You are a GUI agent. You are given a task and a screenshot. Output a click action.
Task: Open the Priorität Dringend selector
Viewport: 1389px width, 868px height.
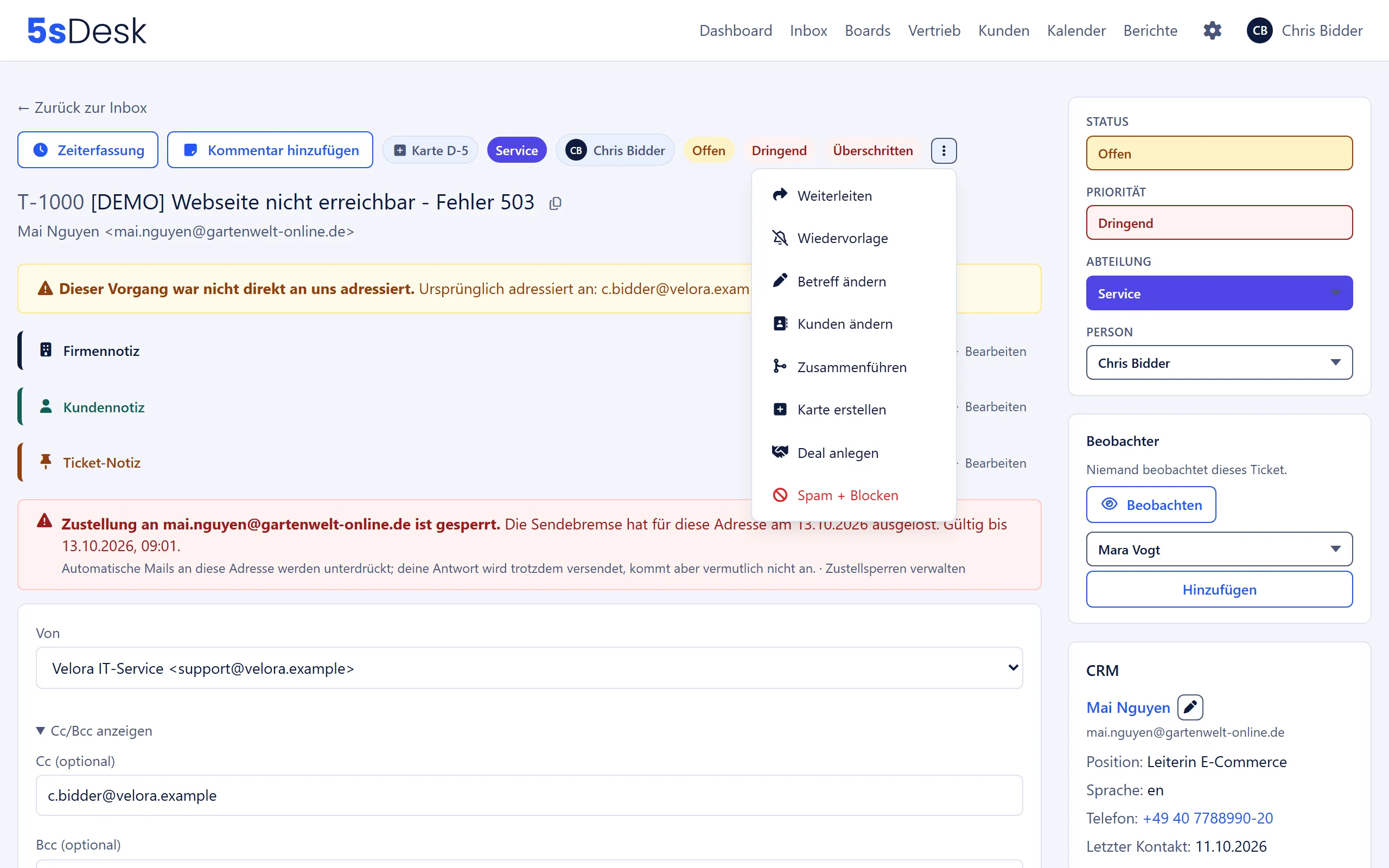point(1219,223)
